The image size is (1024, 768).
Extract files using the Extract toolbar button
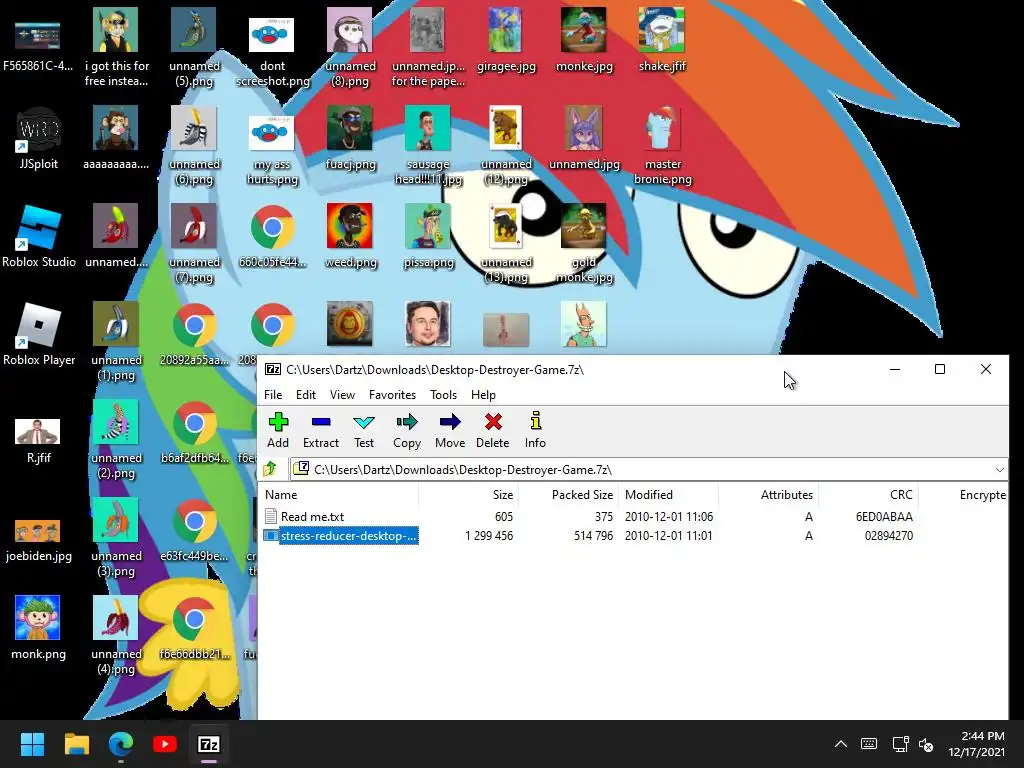pos(321,430)
